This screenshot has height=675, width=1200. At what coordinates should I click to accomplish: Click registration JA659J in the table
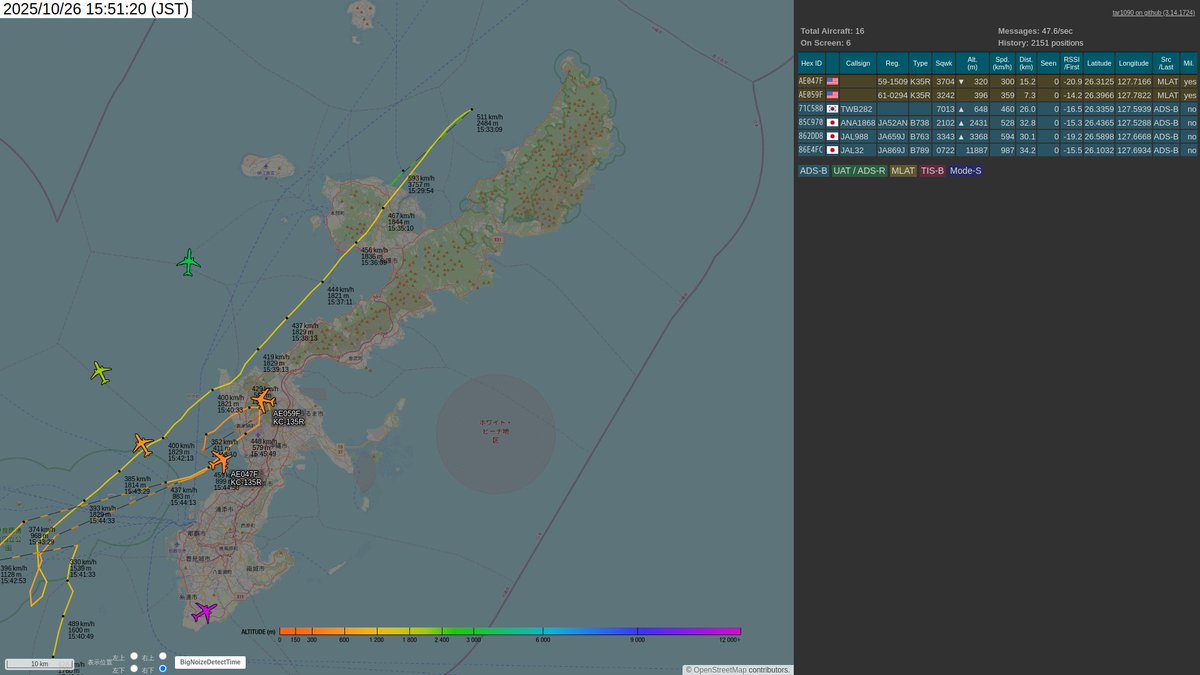(x=893, y=136)
